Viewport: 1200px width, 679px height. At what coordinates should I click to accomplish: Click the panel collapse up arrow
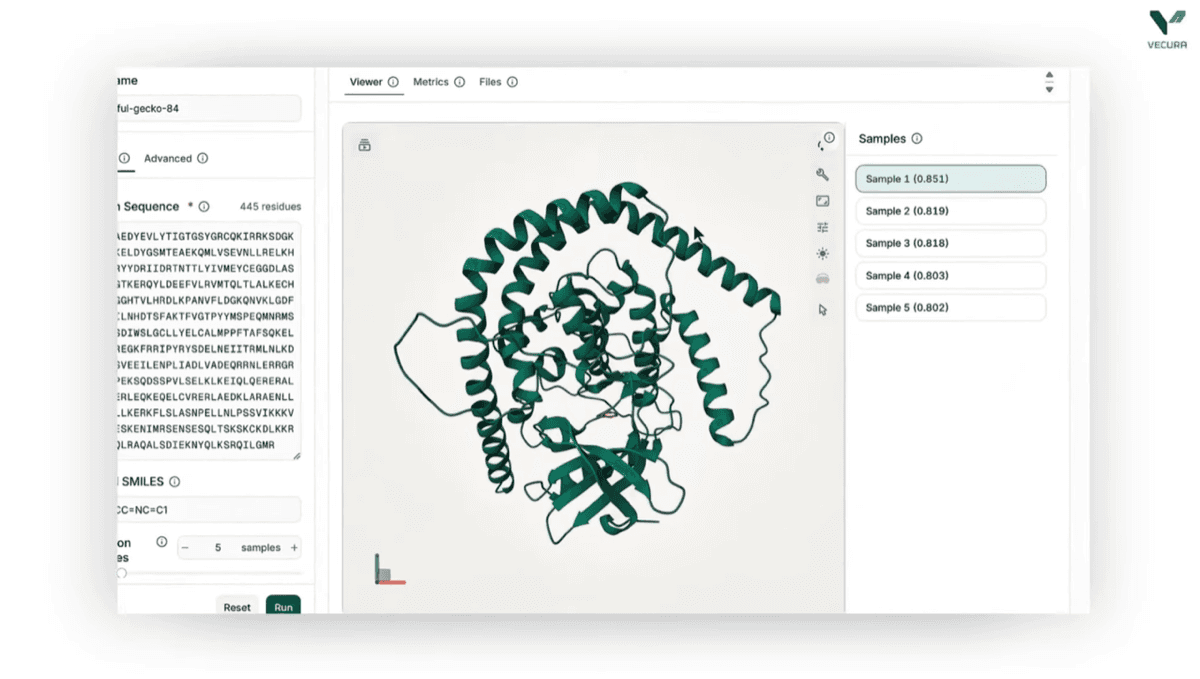1049,75
